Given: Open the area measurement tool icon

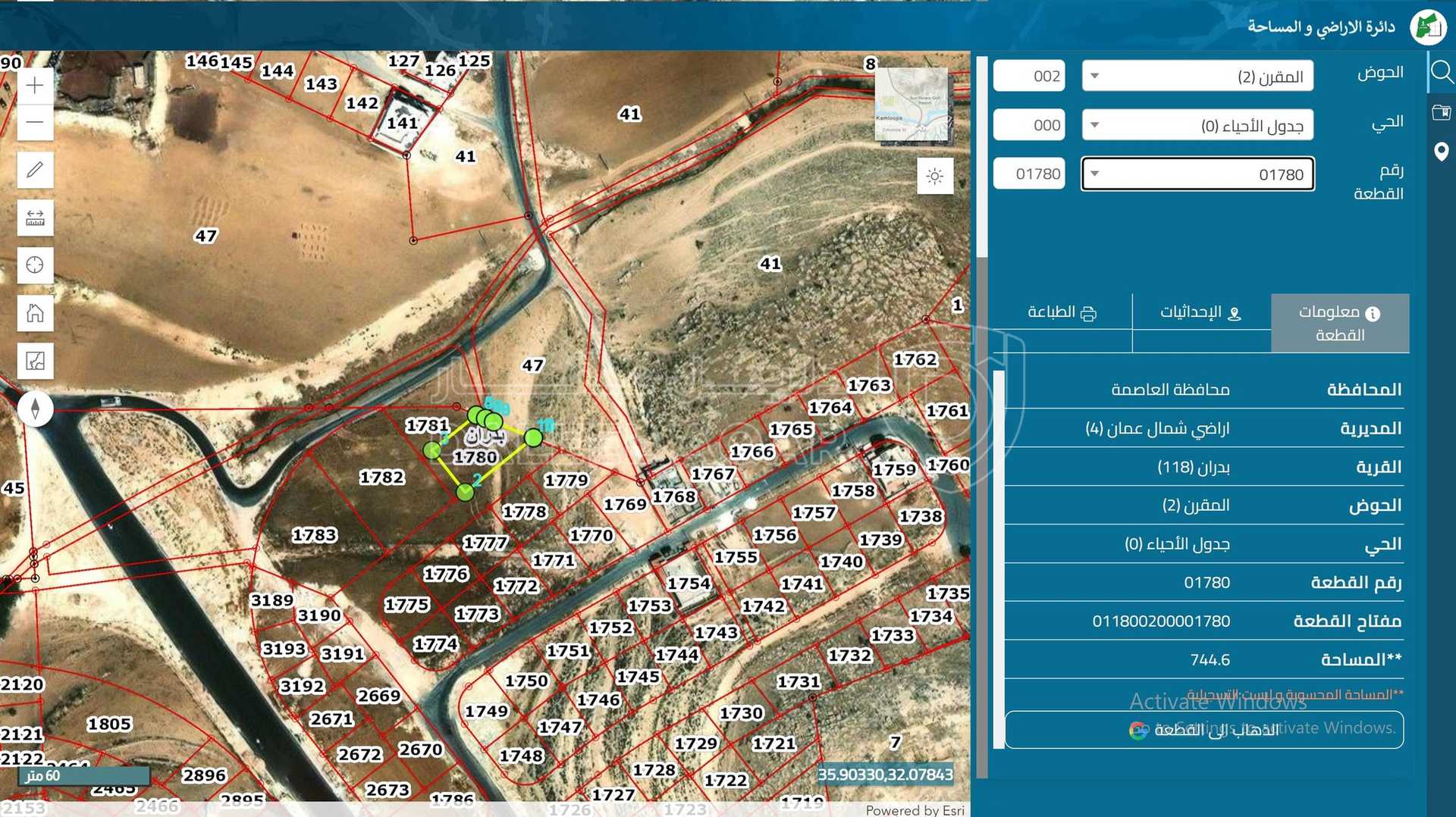Looking at the screenshot, I should [35, 361].
